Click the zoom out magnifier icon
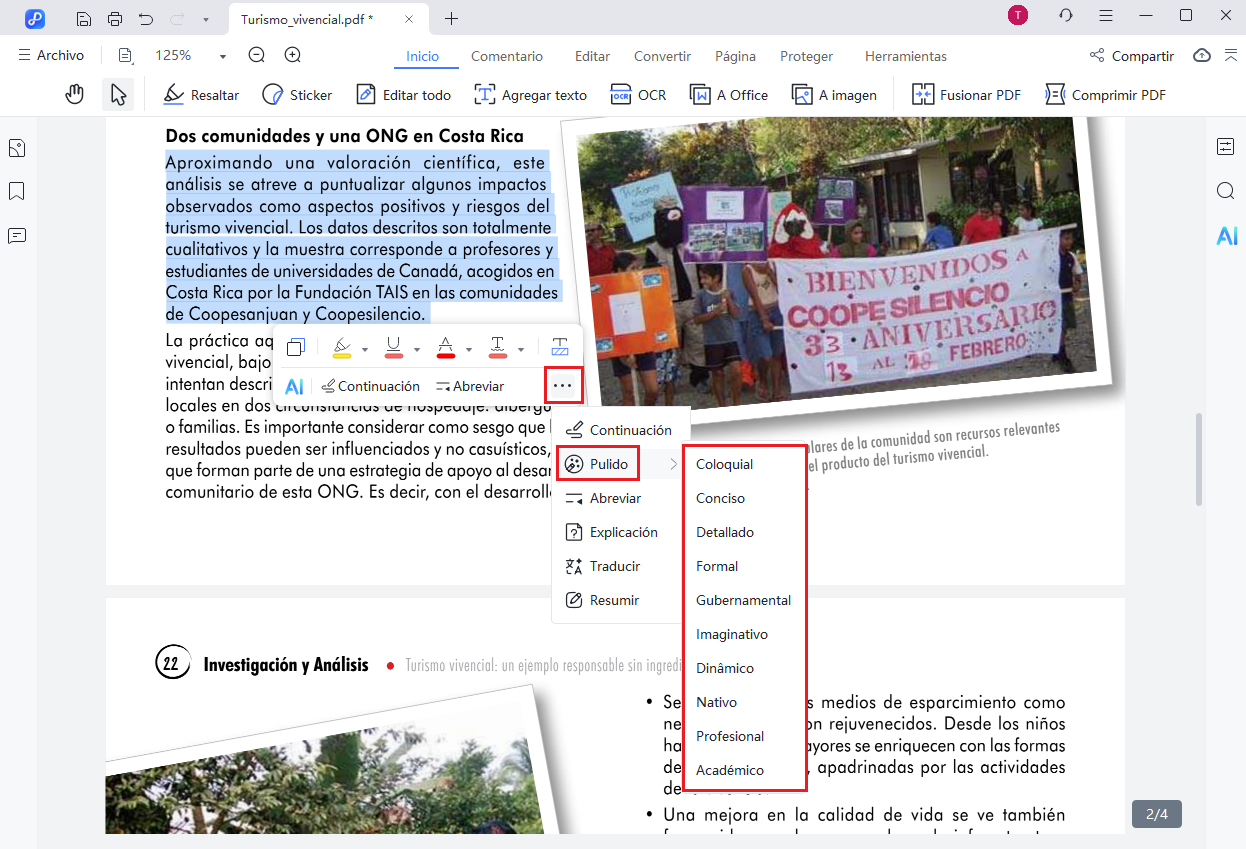This screenshot has height=849, width=1246. coord(257,56)
